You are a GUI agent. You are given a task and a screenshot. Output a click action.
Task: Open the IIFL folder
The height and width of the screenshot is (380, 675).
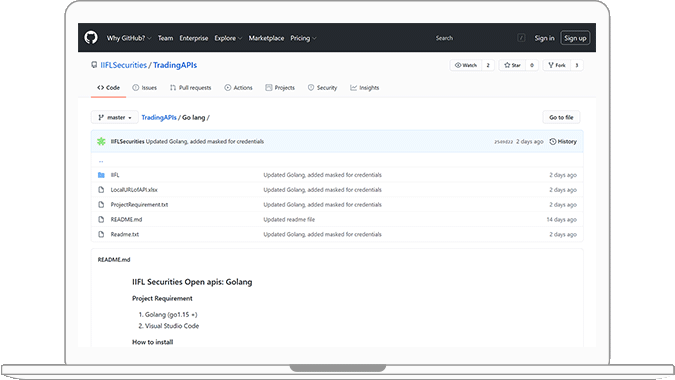coord(115,175)
